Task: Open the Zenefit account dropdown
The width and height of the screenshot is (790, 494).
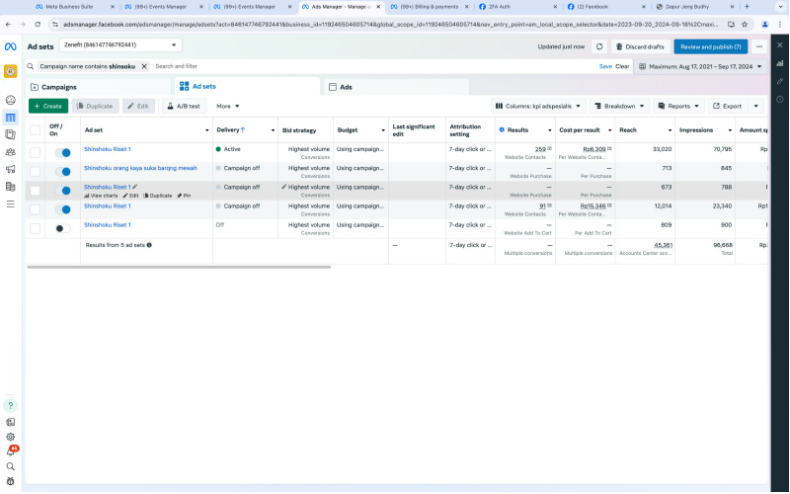Action: 119,45
